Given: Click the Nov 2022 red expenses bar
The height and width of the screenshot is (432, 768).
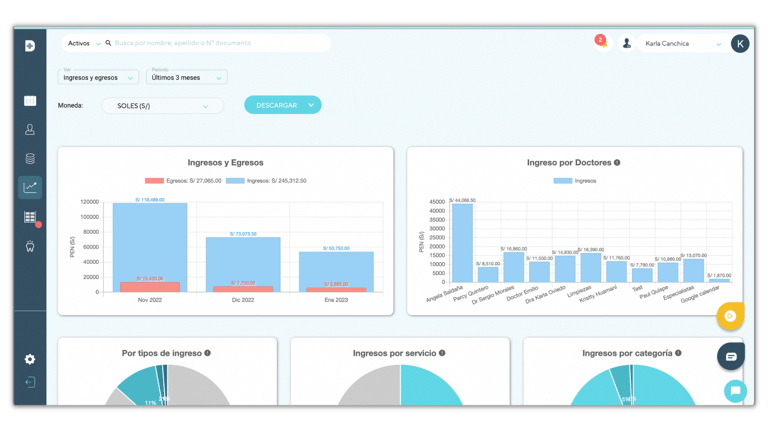Looking at the screenshot, I should coord(150,287).
